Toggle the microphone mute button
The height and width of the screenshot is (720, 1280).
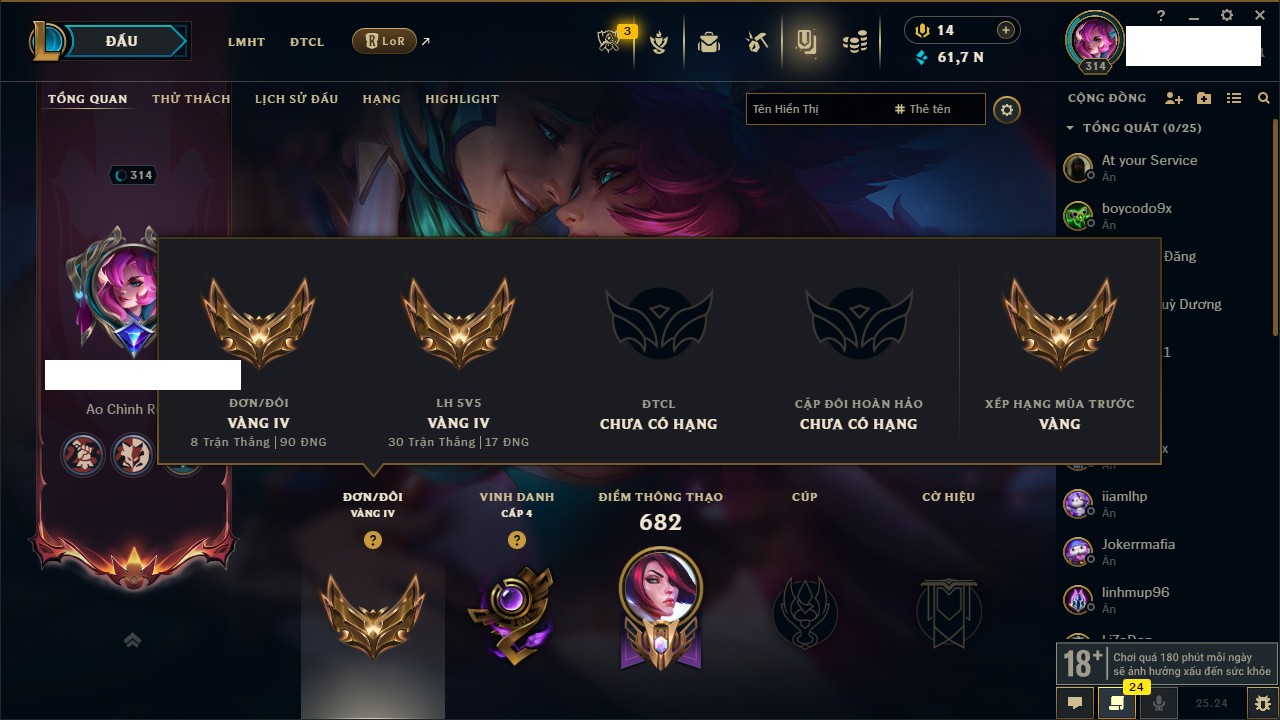tap(1159, 703)
